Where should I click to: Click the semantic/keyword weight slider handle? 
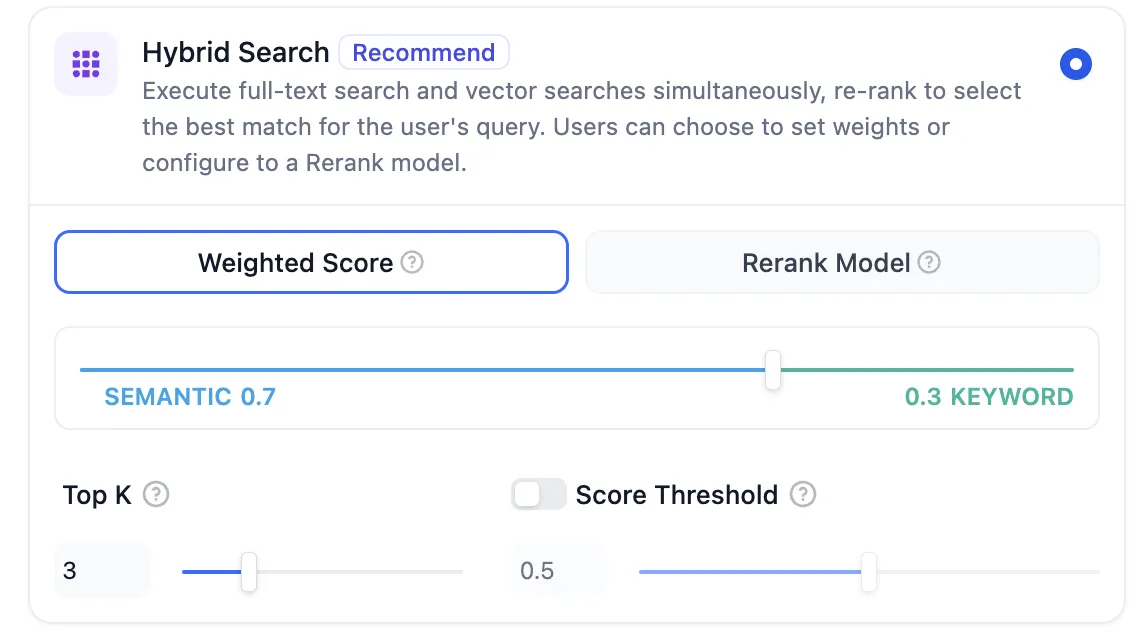pyautogui.click(x=772, y=370)
